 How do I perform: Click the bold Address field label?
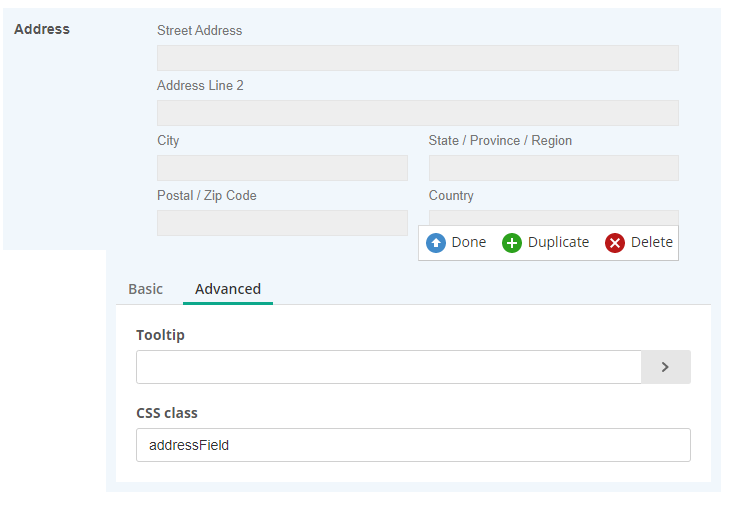pyautogui.click(x=42, y=29)
